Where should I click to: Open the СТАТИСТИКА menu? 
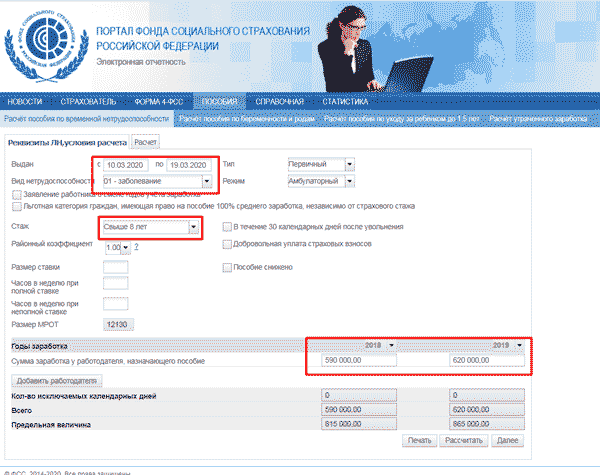click(345, 102)
